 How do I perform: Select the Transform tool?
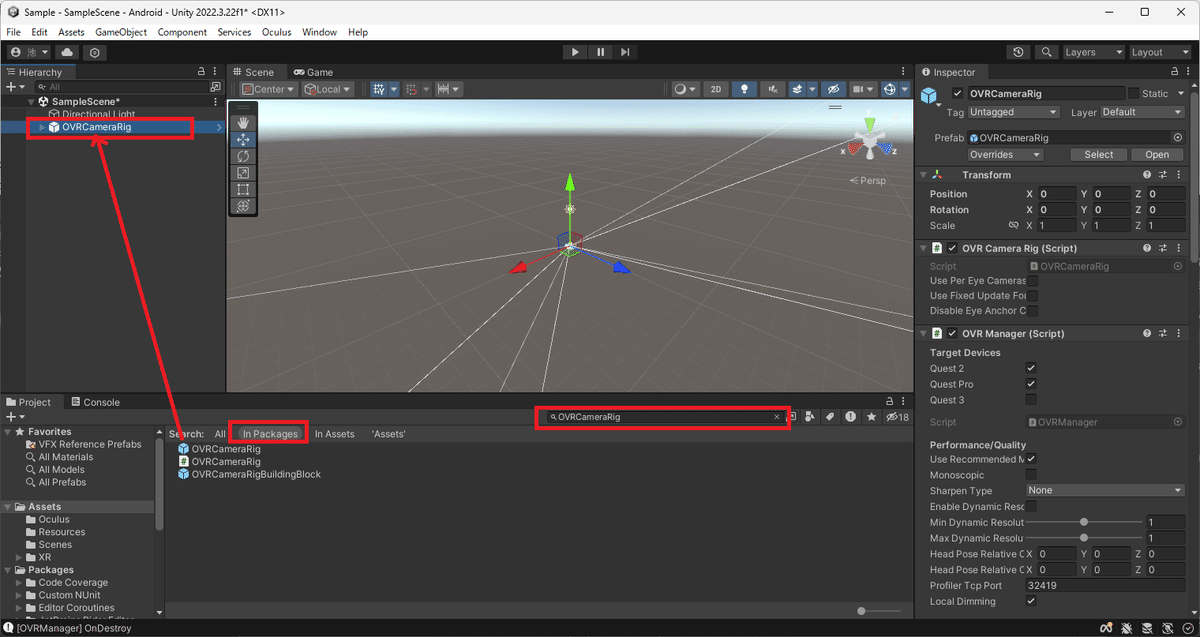pyautogui.click(x=243, y=206)
